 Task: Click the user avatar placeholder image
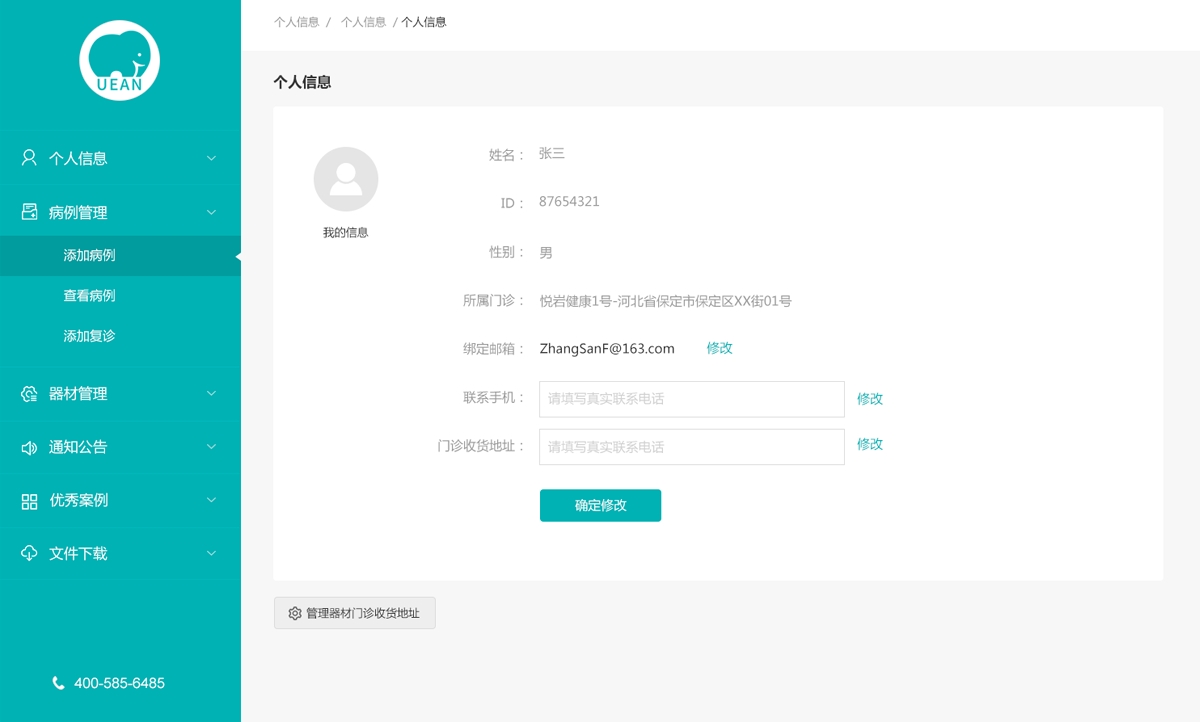[346, 179]
